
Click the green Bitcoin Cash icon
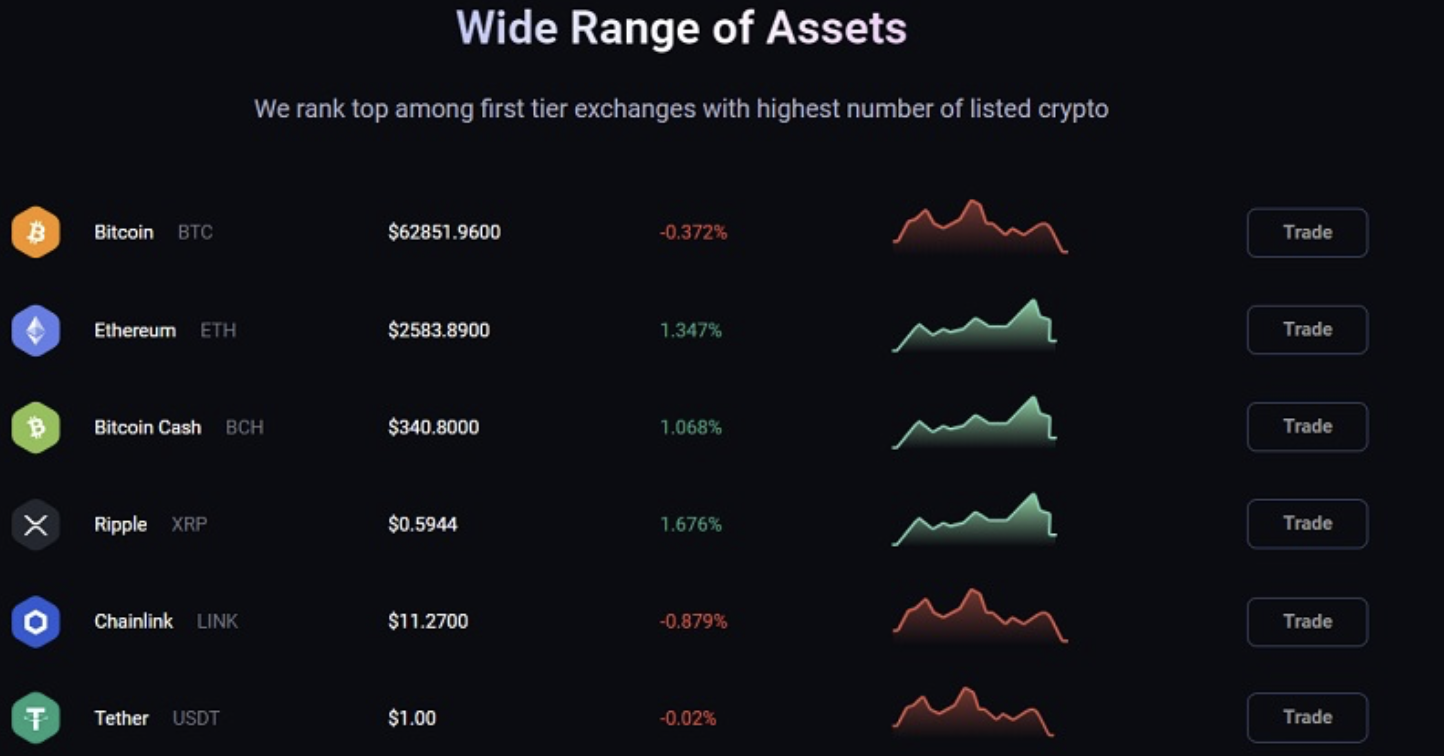[36, 428]
